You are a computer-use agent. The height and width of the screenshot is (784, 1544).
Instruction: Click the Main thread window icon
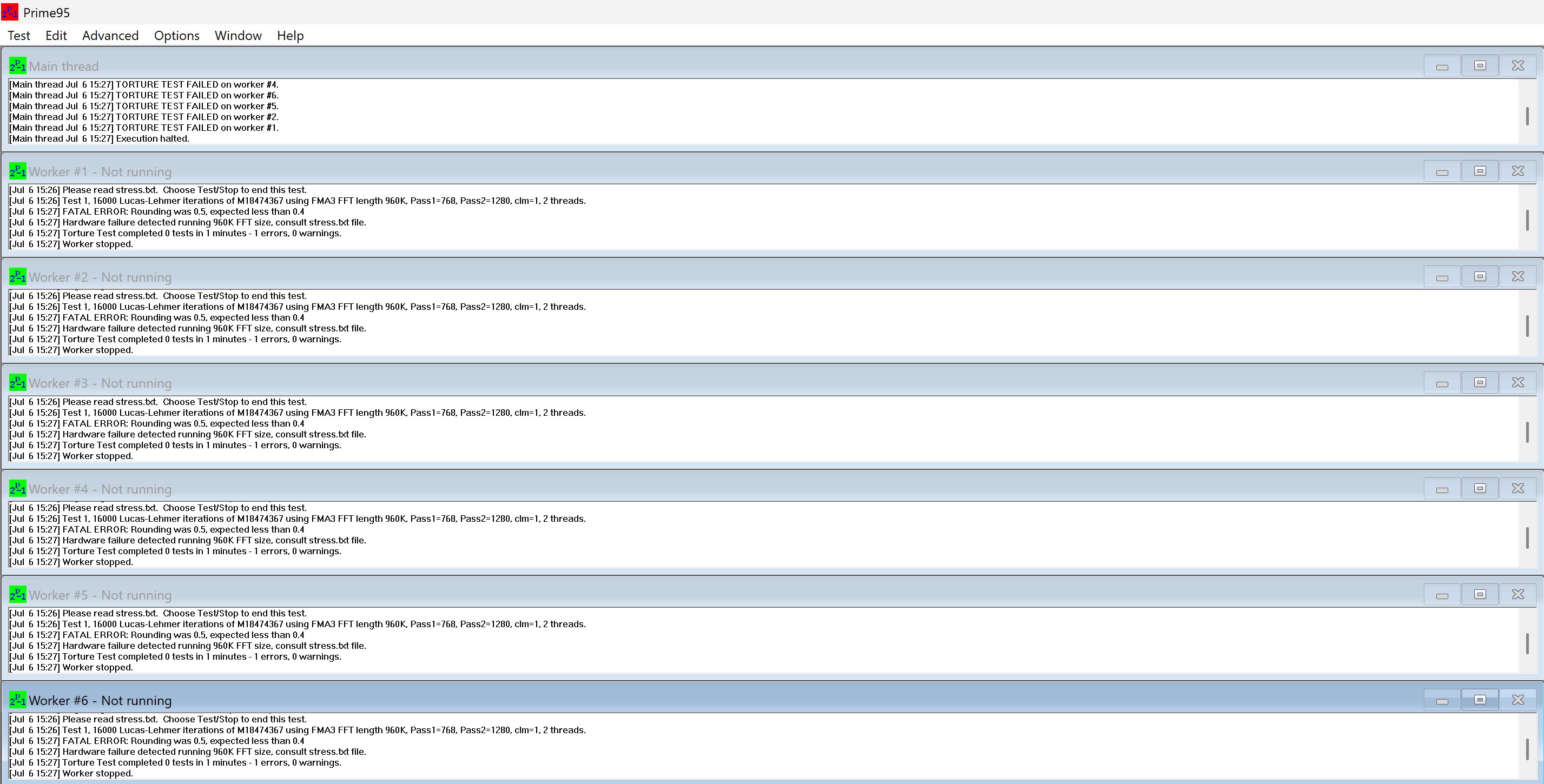coord(17,66)
